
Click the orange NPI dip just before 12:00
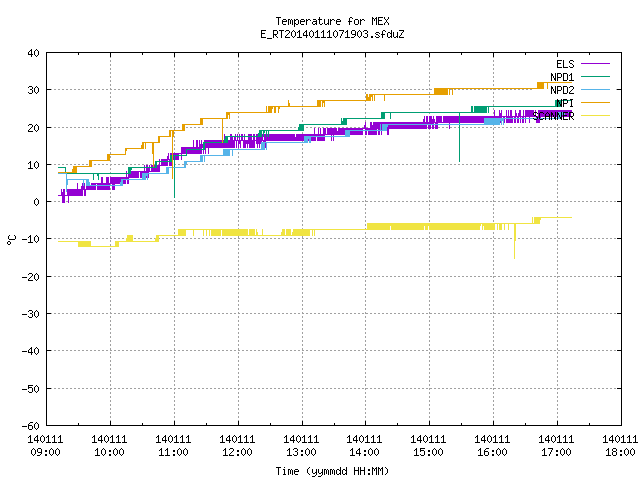pyautogui.click(x=223, y=130)
